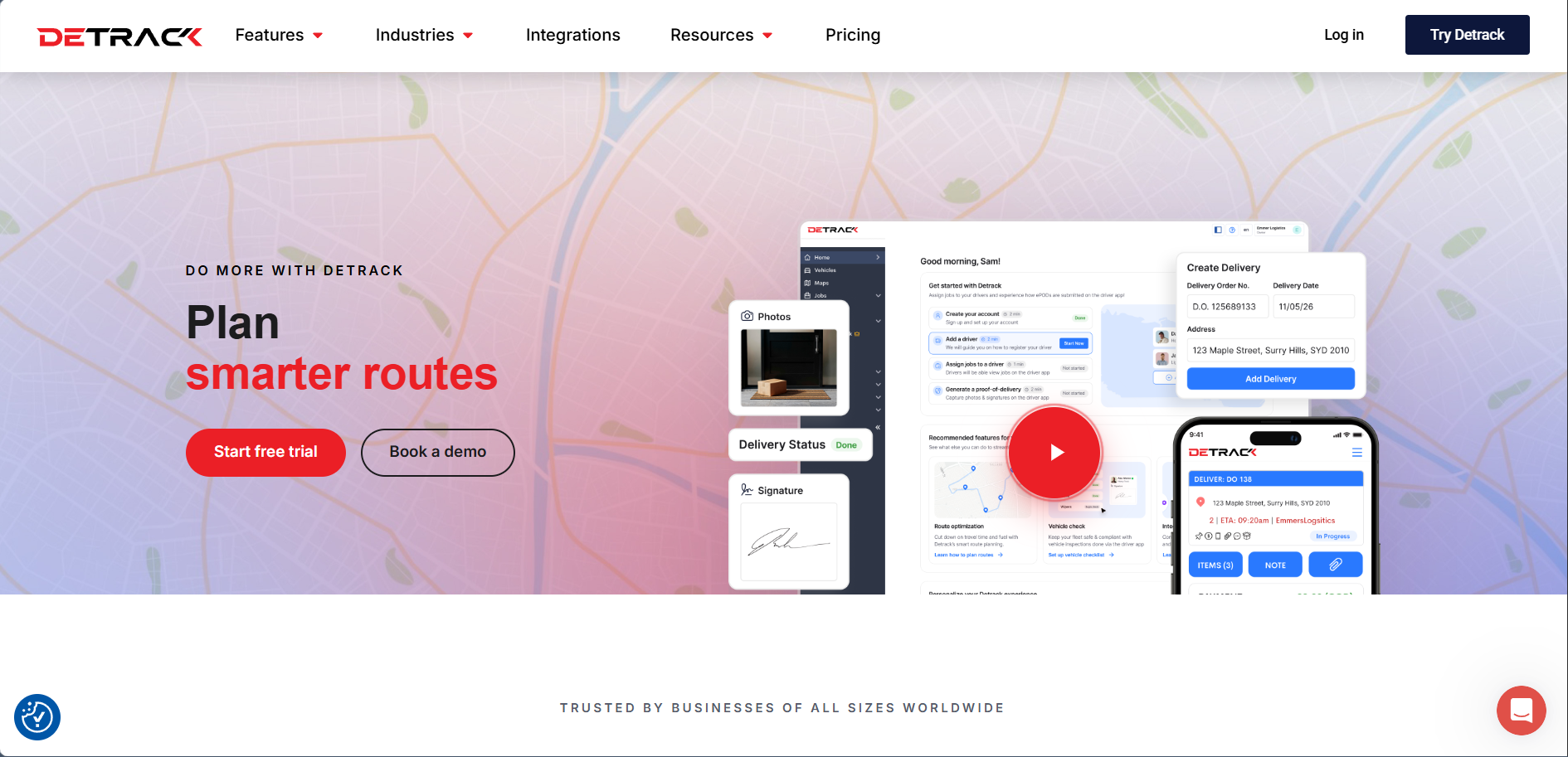Click the signature image card
This screenshot has height=757, width=1568.
click(788, 541)
